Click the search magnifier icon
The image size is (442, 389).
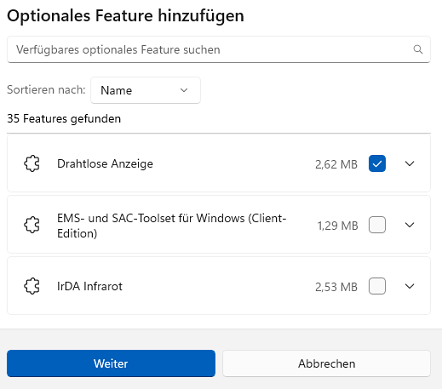[x=418, y=49]
